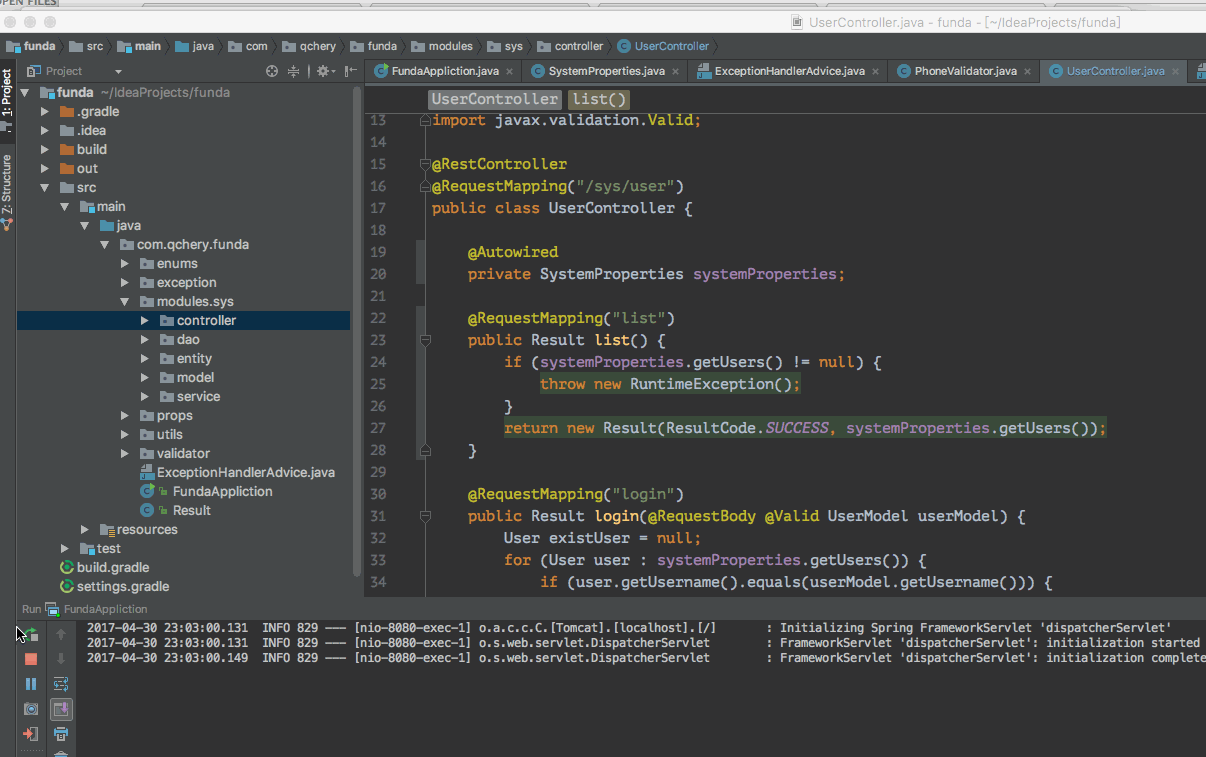Expand the resources folder

click(85, 529)
